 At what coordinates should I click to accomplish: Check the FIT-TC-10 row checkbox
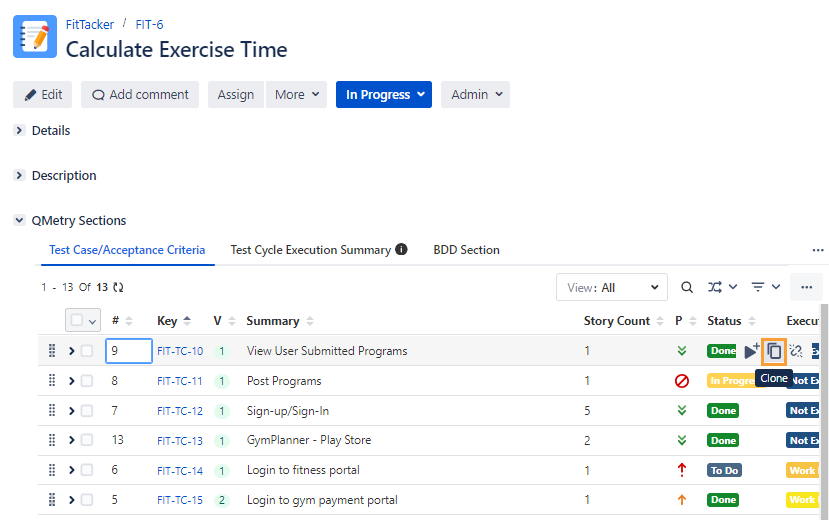pyautogui.click(x=87, y=351)
